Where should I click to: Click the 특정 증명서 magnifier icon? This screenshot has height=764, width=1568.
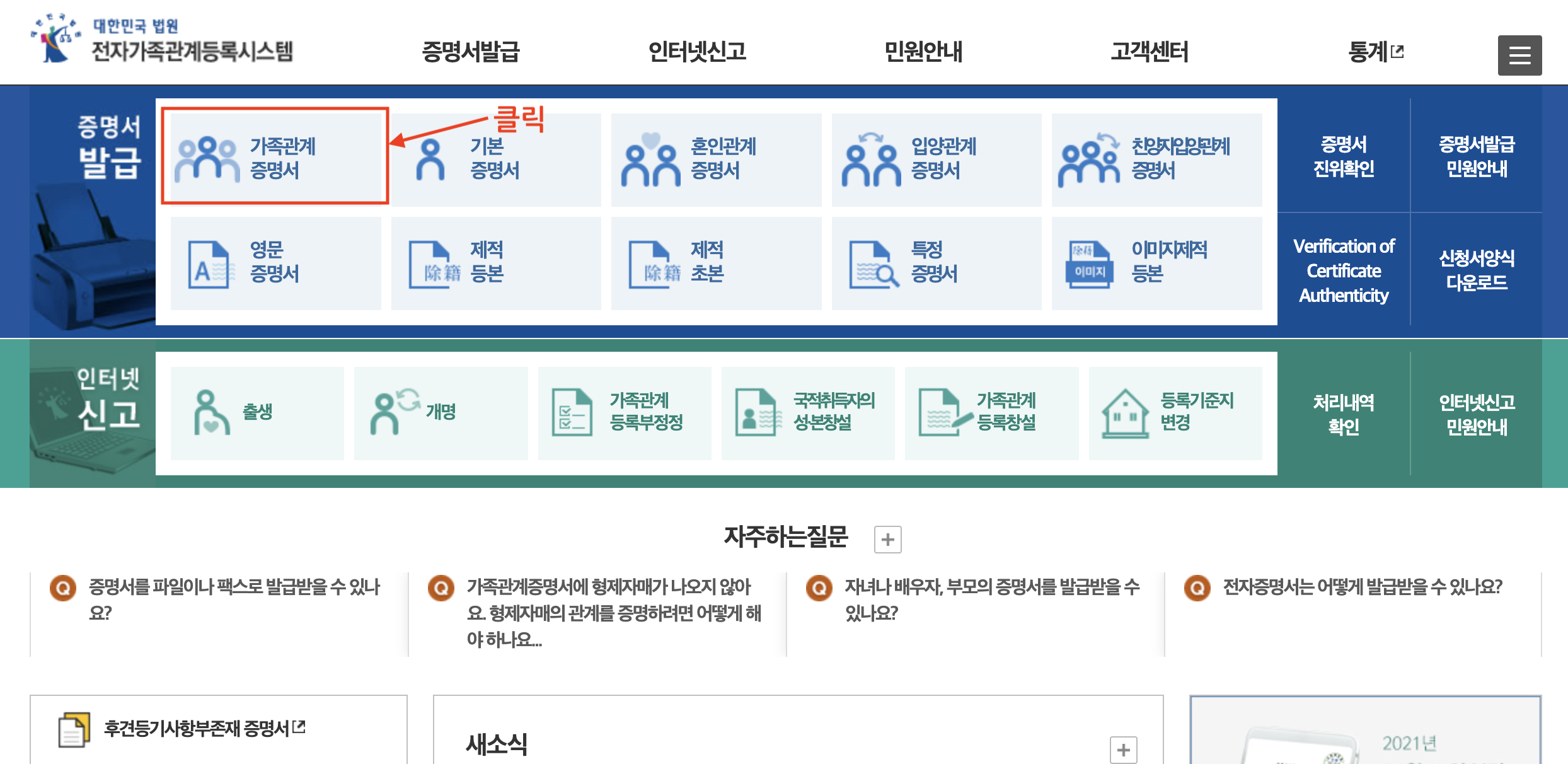(x=873, y=265)
